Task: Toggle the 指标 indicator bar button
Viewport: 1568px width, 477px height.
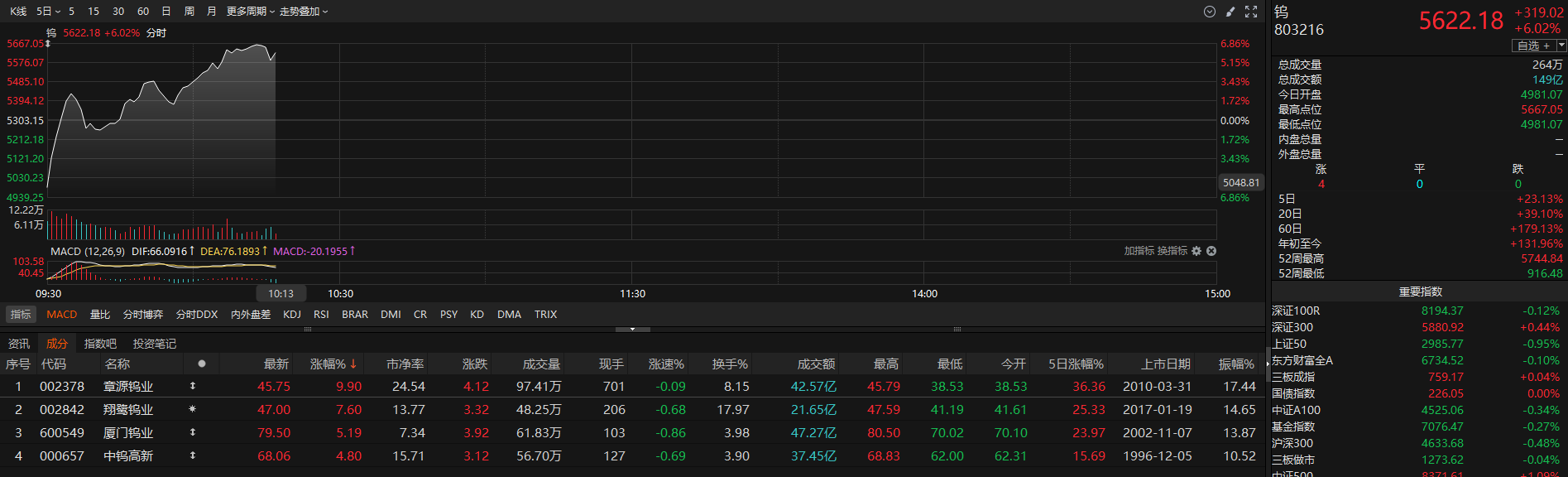Action: coord(21,315)
